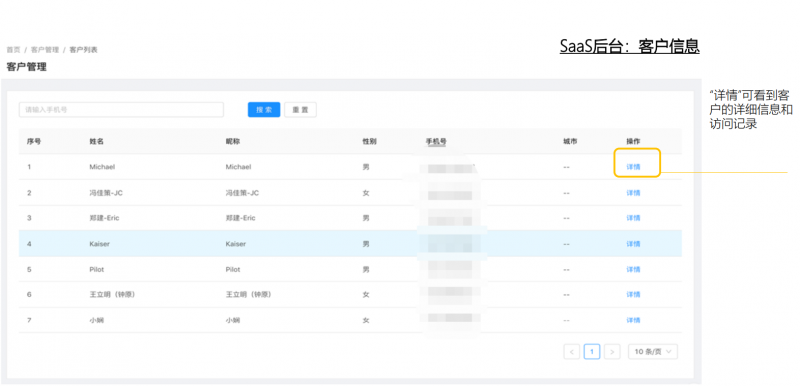
Task: Click Kaiser in the 昵称 column
Action: [x=236, y=244]
